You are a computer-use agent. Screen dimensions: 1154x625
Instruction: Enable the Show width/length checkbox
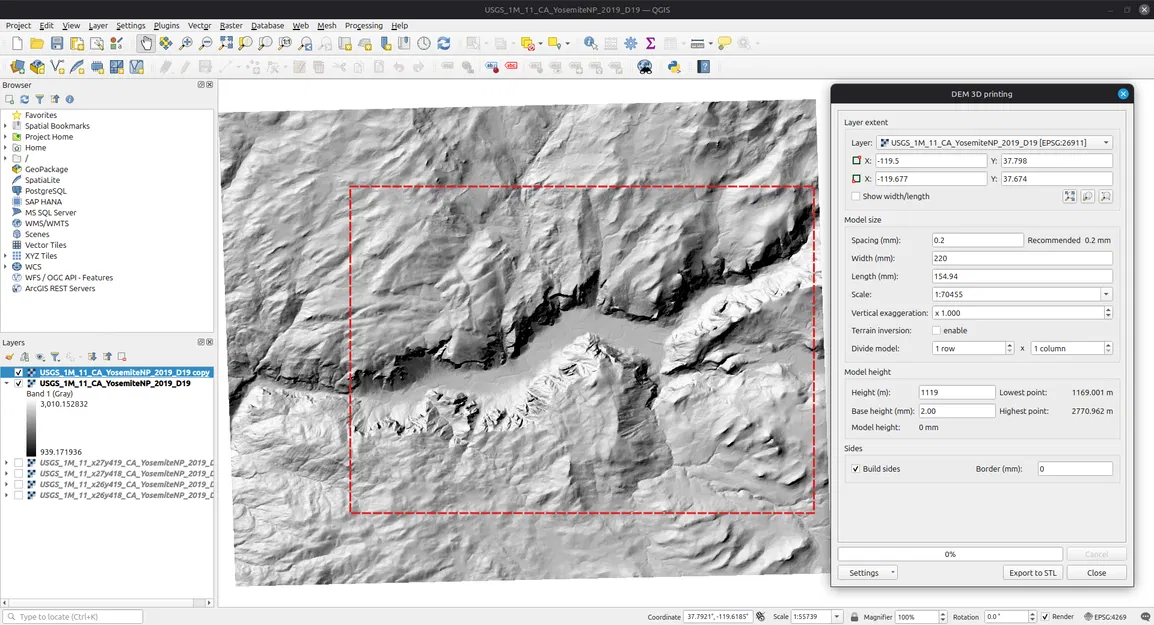pyautogui.click(x=858, y=196)
